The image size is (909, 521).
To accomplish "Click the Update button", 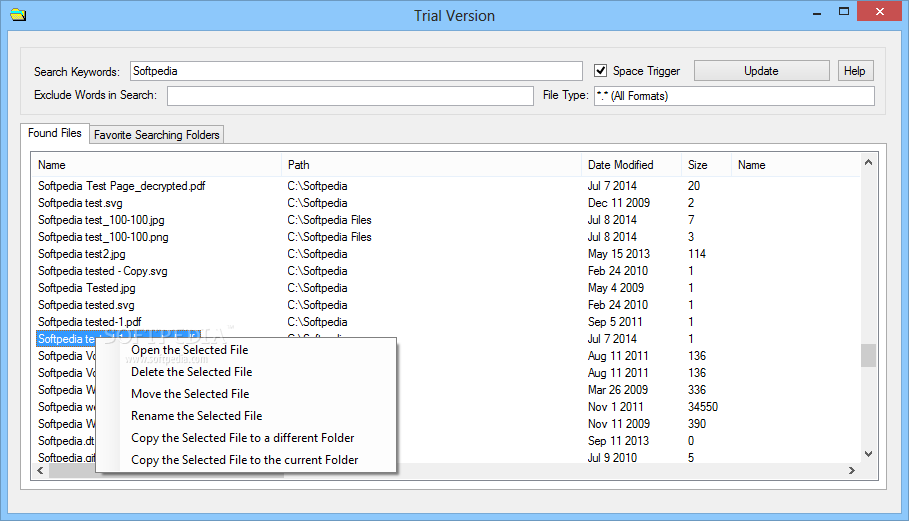I will [761, 71].
